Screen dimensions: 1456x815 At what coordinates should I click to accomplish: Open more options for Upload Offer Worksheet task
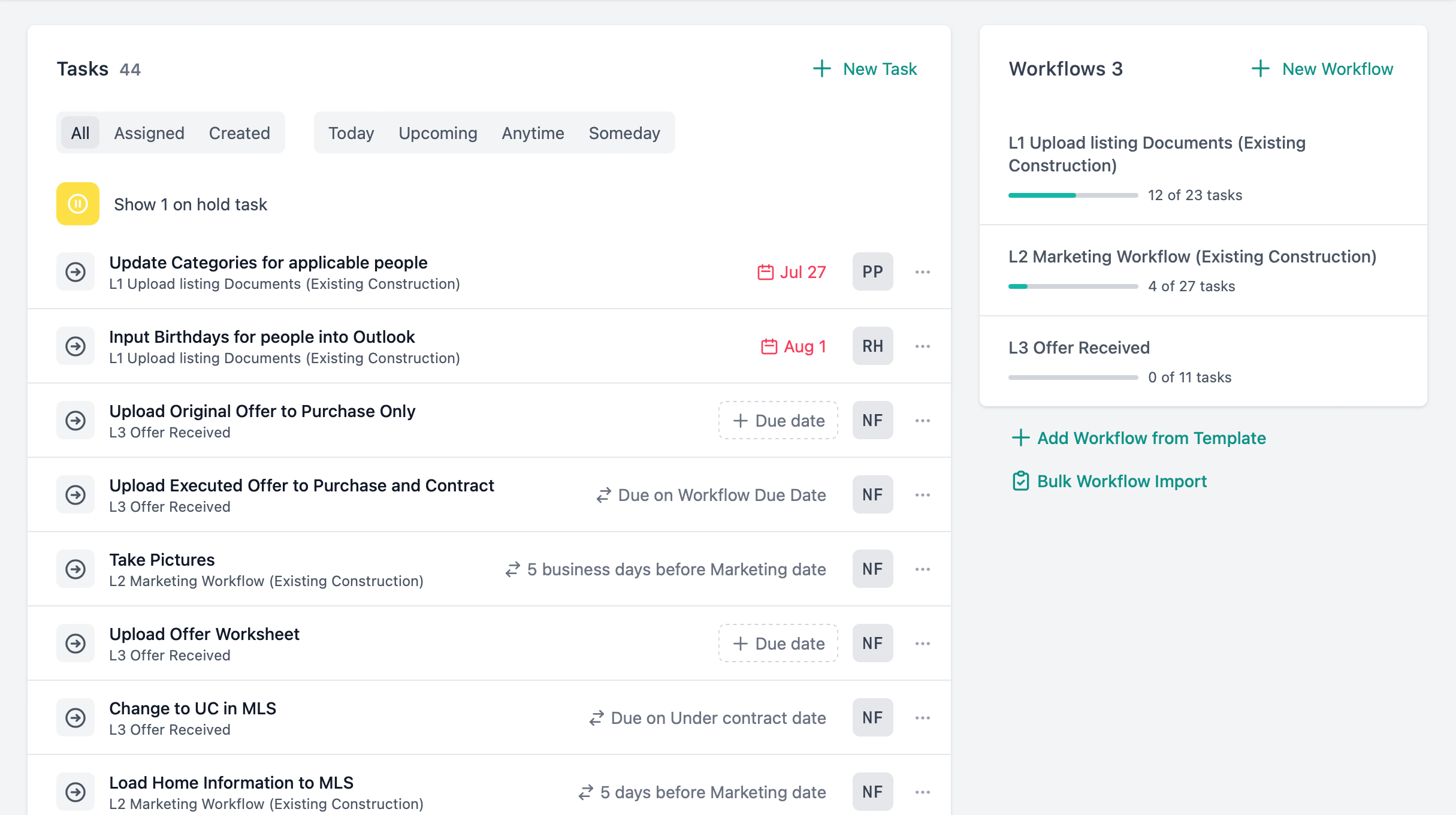[923, 644]
